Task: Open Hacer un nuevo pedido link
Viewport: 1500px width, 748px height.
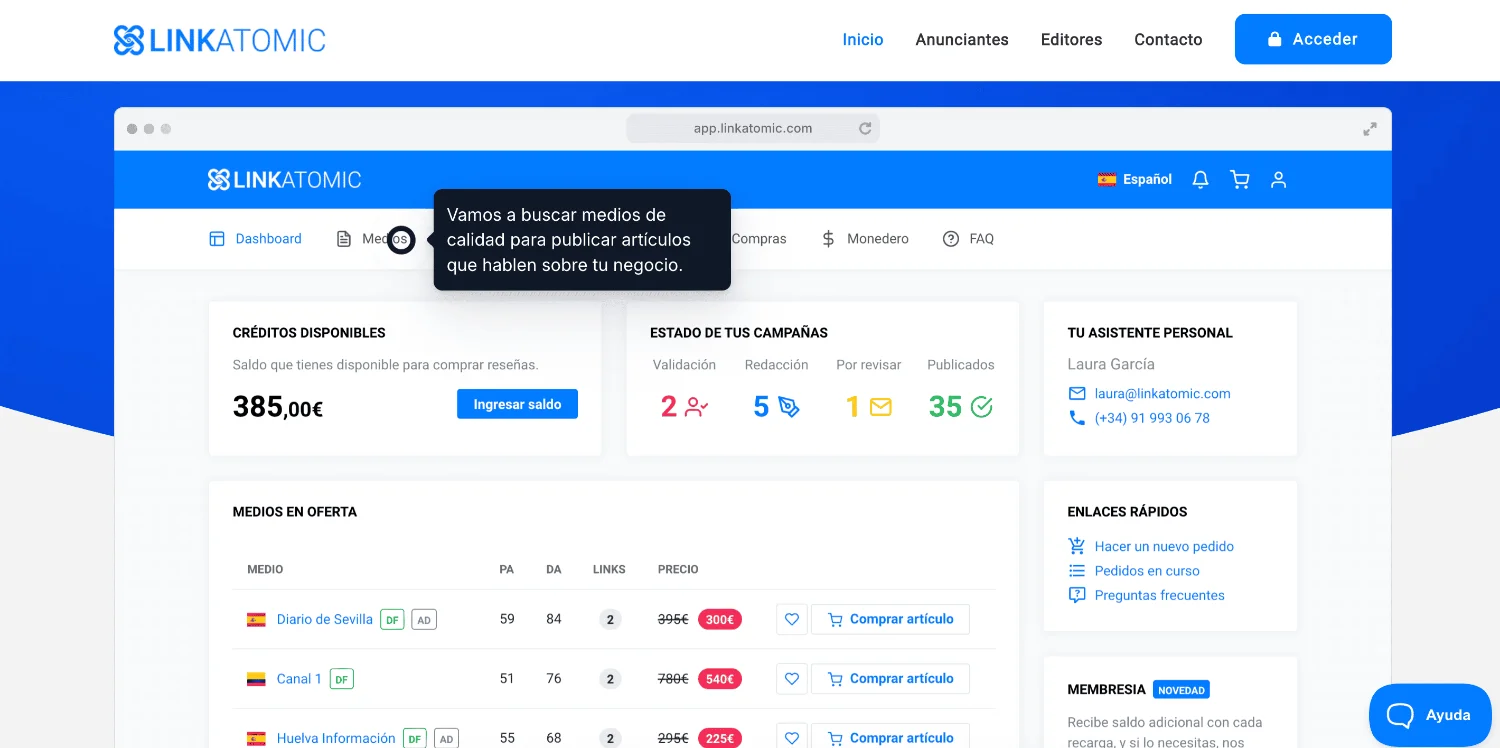Action: click(x=1164, y=546)
